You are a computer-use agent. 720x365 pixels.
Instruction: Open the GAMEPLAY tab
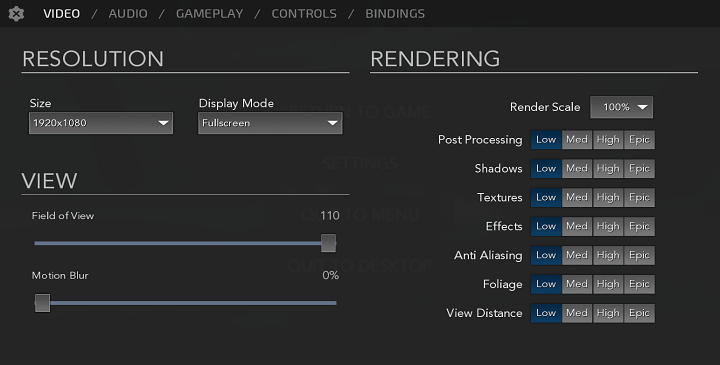click(x=209, y=14)
